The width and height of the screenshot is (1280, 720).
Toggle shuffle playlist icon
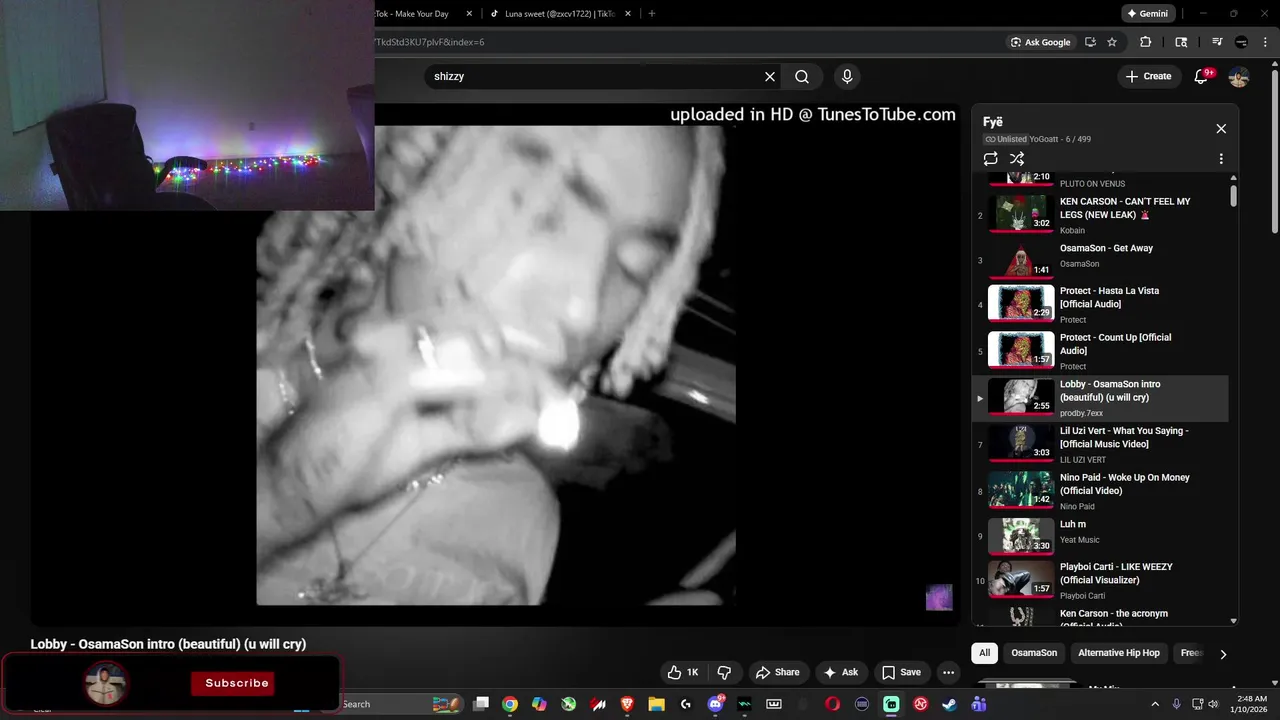click(1017, 159)
